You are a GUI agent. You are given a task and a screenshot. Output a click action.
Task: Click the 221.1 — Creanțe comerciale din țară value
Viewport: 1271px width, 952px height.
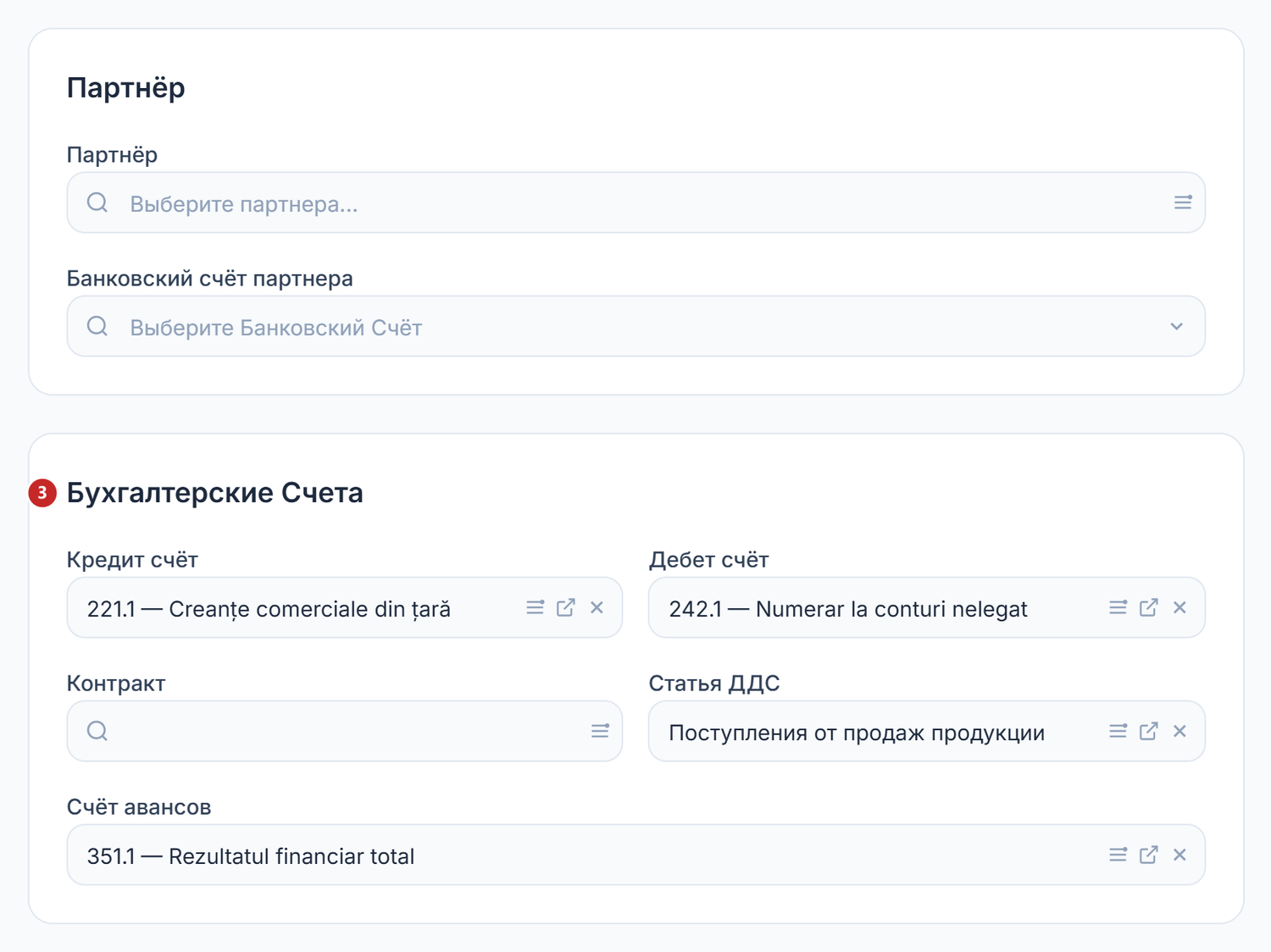pyautogui.click(x=269, y=609)
